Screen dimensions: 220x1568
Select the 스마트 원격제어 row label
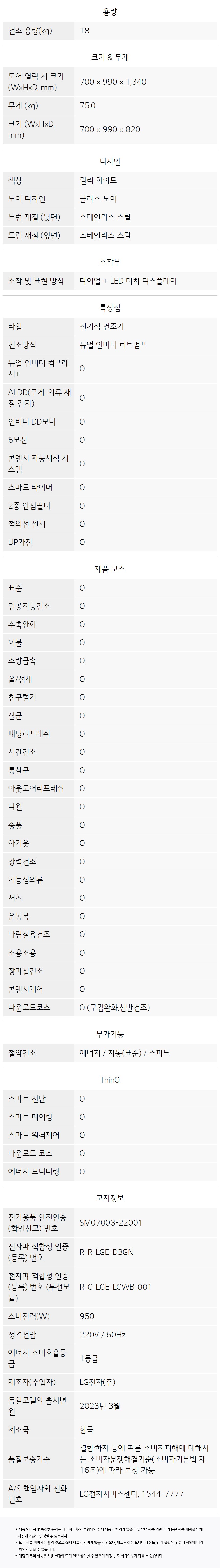pyautogui.click(x=34, y=1135)
